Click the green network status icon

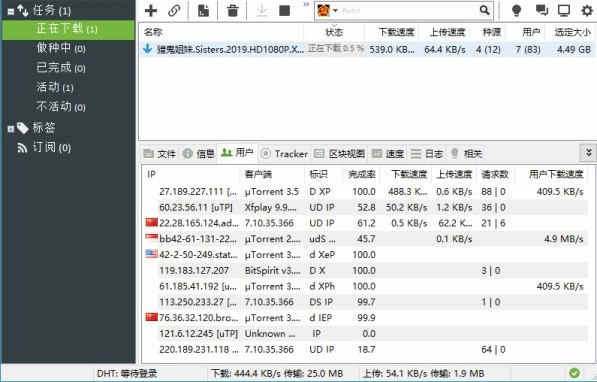click(x=574, y=373)
